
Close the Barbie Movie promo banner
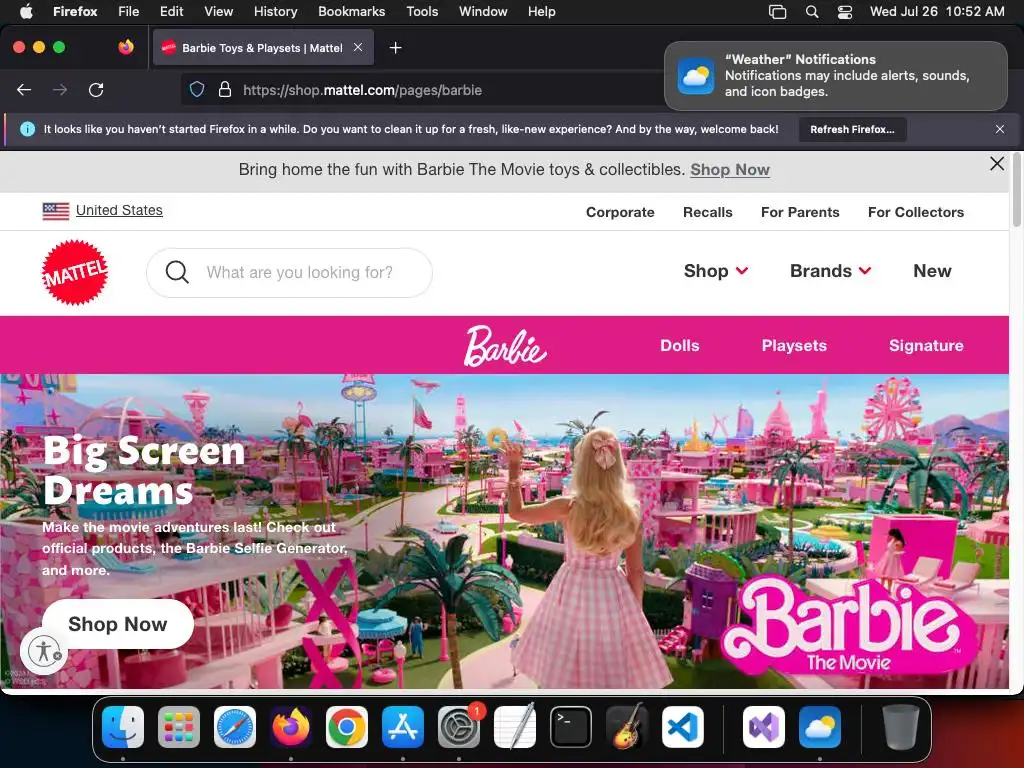pos(997,164)
